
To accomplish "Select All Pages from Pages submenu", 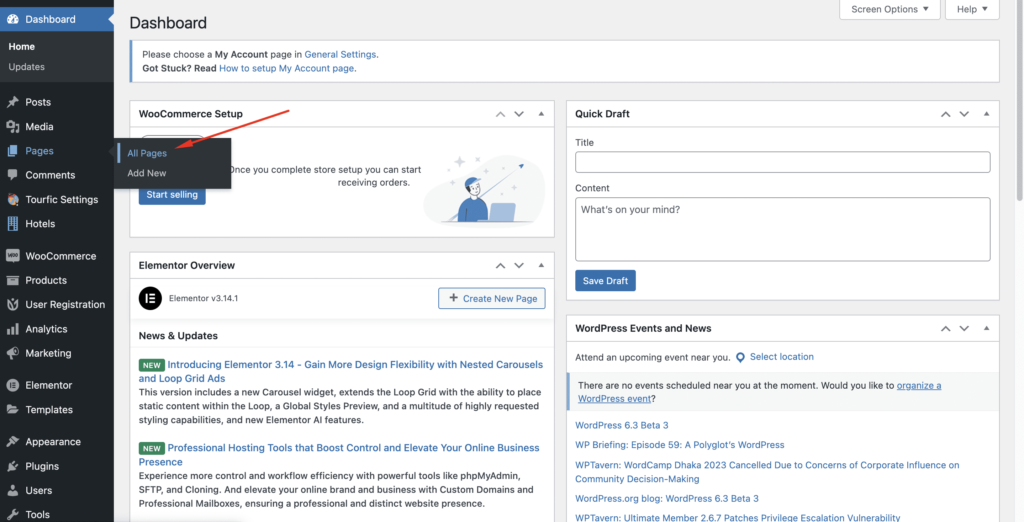I will click(x=147, y=154).
